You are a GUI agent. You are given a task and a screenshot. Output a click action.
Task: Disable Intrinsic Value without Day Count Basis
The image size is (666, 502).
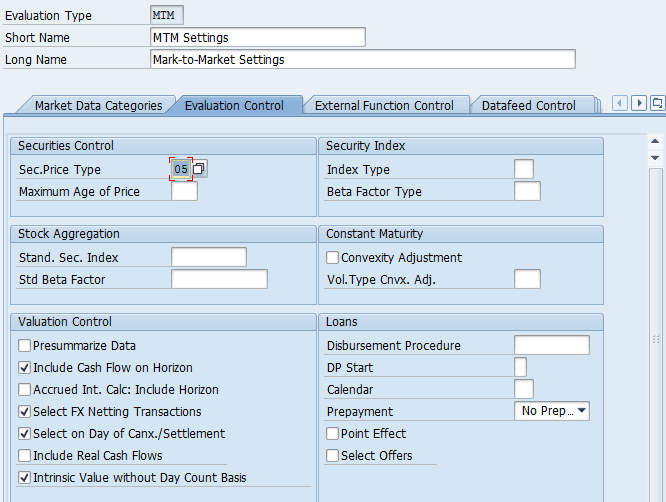pyautogui.click(x=25, y=478)
